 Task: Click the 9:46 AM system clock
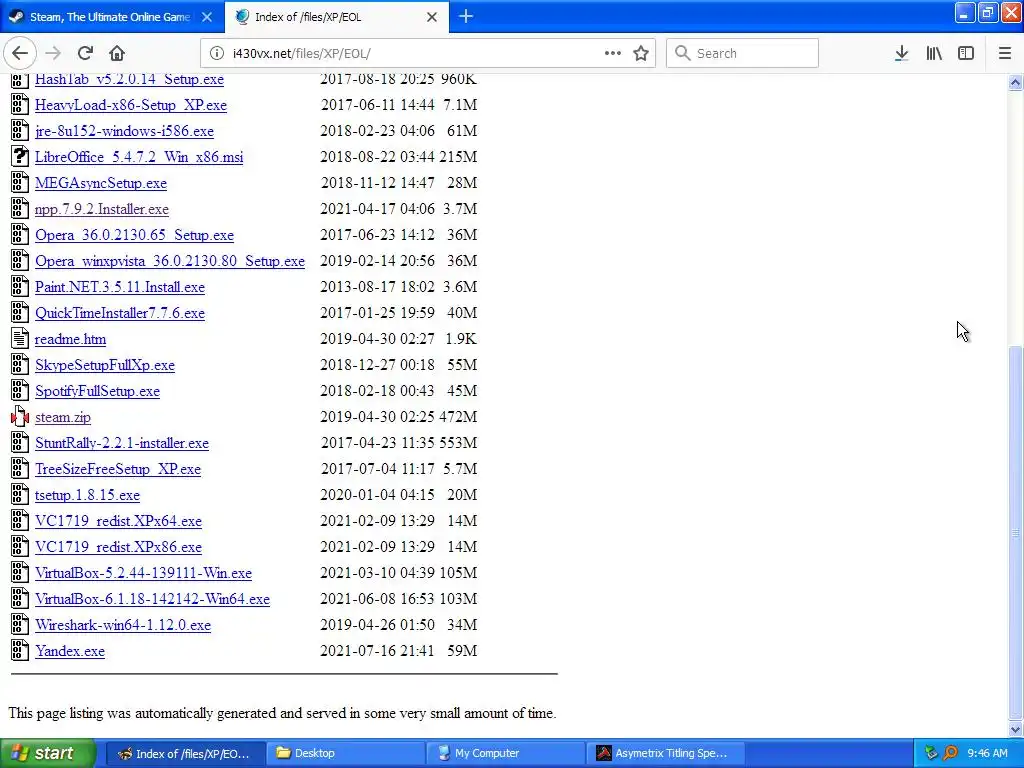[987, 753]
